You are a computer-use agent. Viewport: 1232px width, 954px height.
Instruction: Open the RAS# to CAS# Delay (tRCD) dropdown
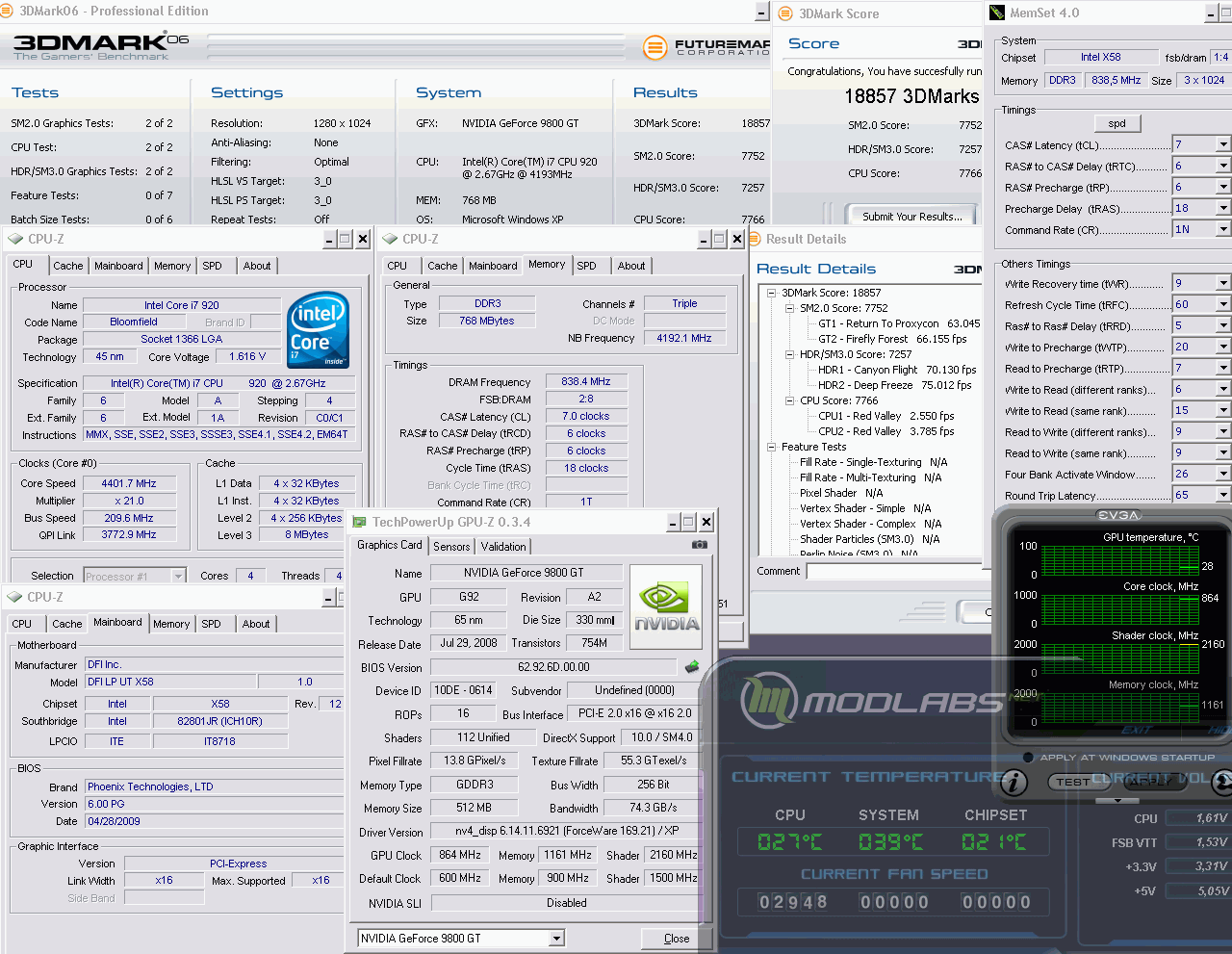1223,166
